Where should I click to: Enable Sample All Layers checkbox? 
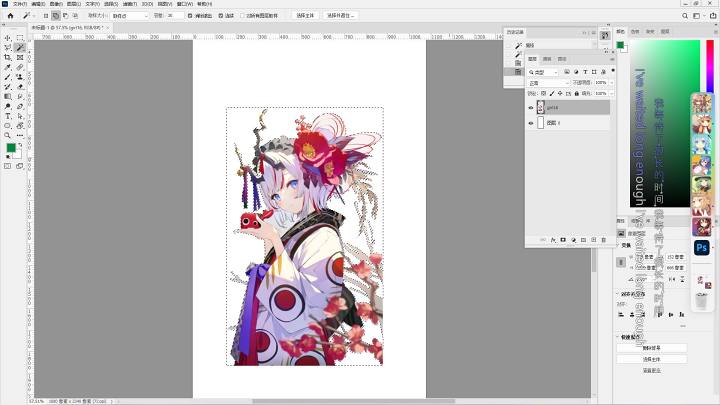tap(242, 16)
